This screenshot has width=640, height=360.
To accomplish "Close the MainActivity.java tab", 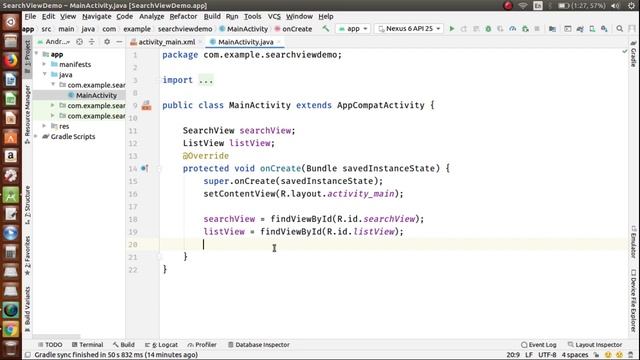I will pos(279,42).
